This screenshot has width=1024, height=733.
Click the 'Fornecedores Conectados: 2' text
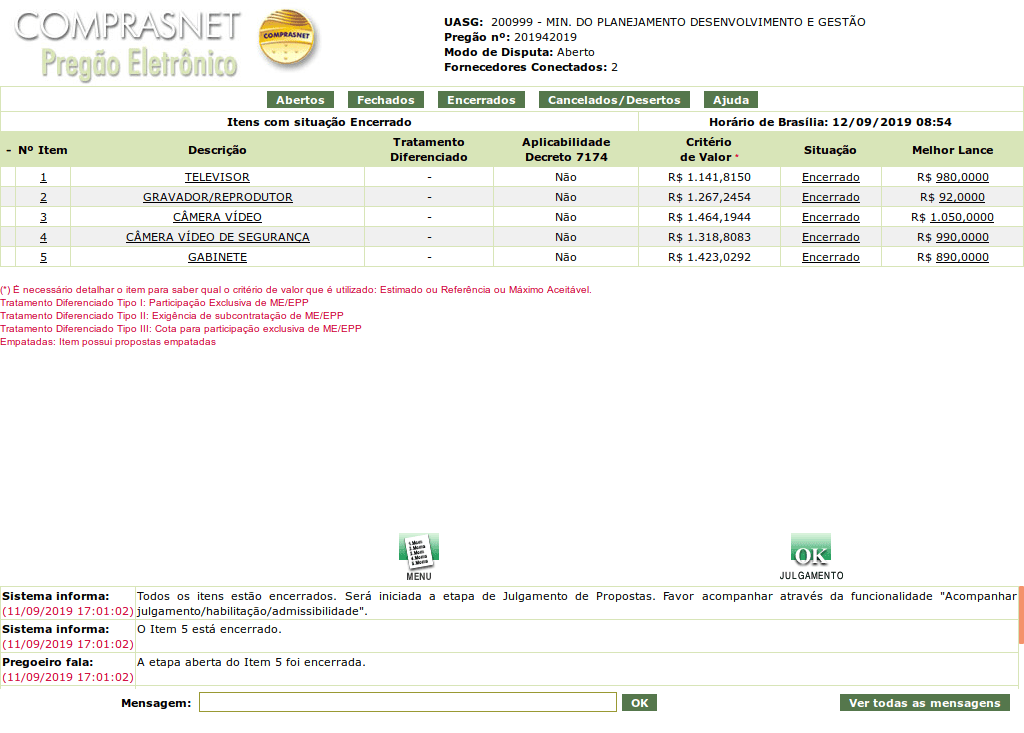[x=531, y=67]
